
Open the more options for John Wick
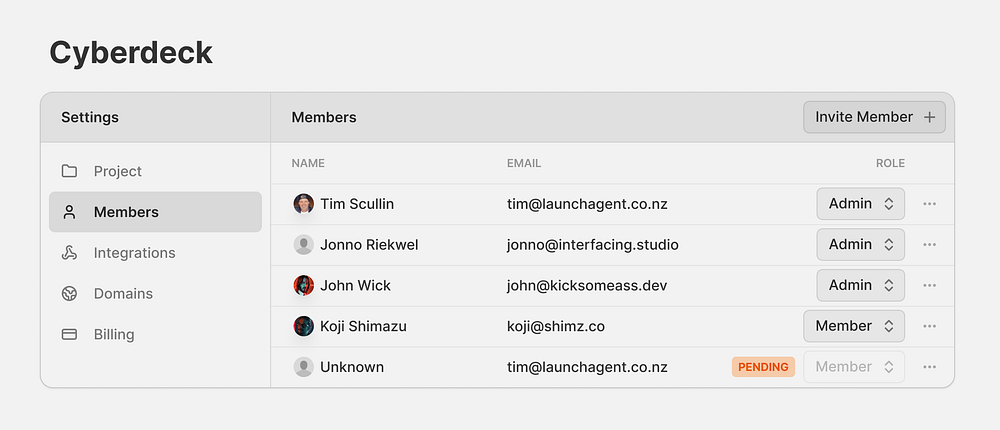click(930, 286)
